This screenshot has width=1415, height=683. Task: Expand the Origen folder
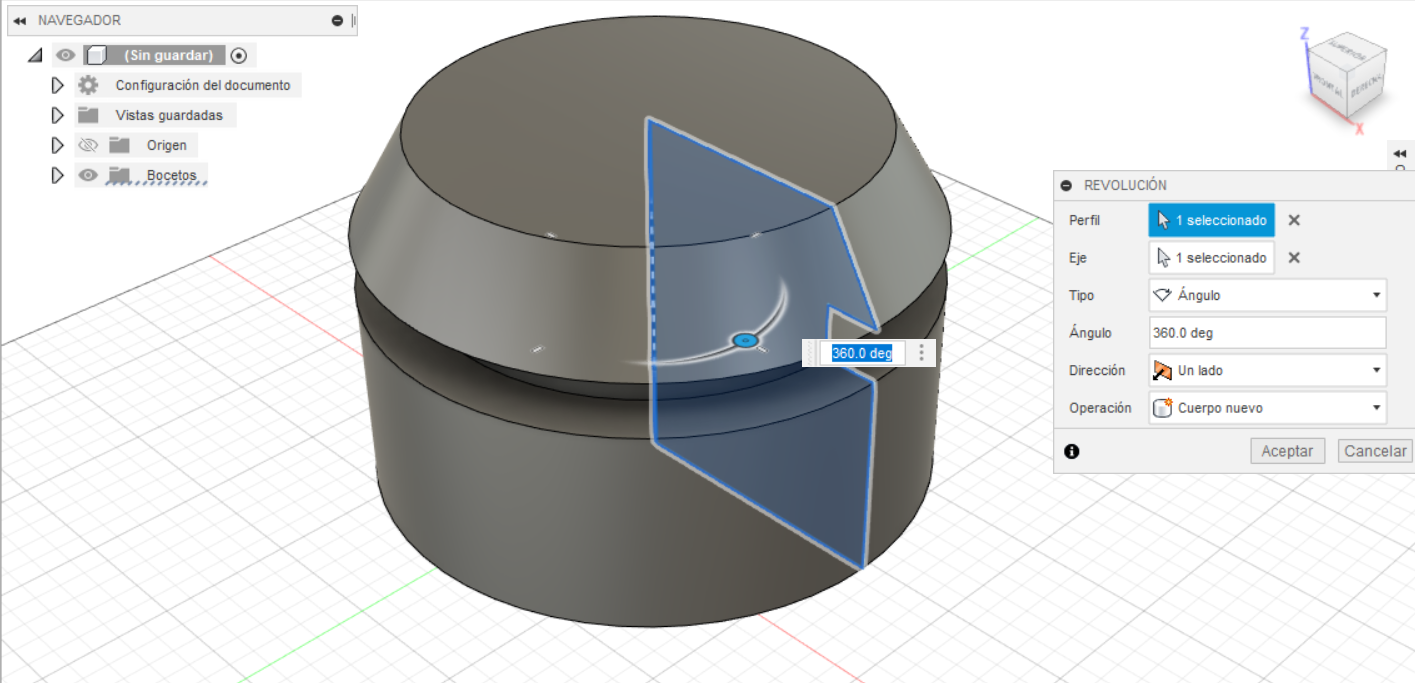(x=57, y=145)
